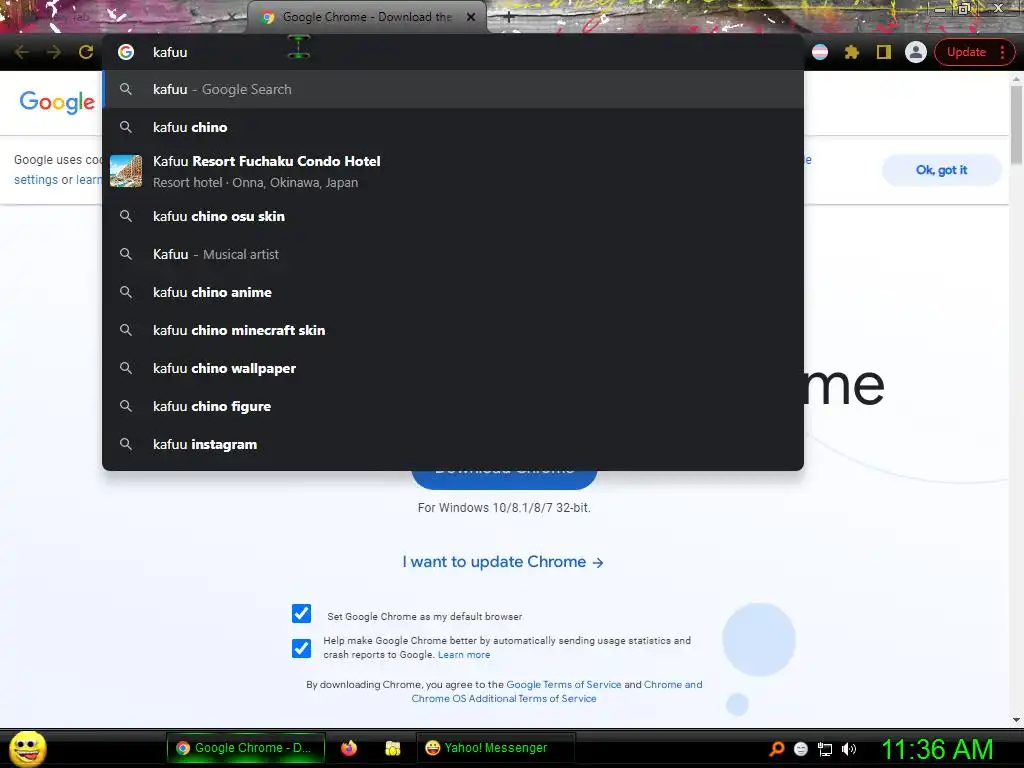Select the "kafuu - Google Search" suggestion
The width and height of the screenshot is (1024, 768).
(453, 89)
